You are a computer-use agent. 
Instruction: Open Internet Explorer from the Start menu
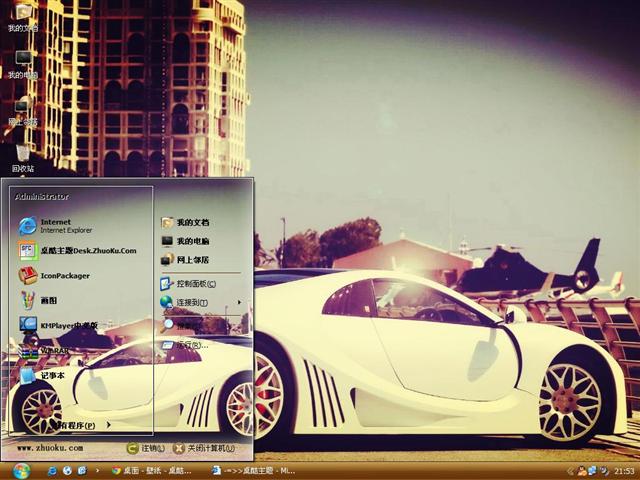[x=55, y=225]
